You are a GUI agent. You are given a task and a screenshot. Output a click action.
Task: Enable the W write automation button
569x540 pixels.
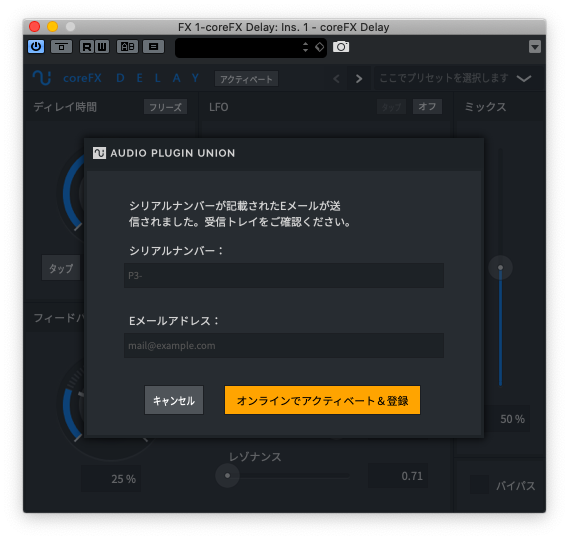(102, 46)
